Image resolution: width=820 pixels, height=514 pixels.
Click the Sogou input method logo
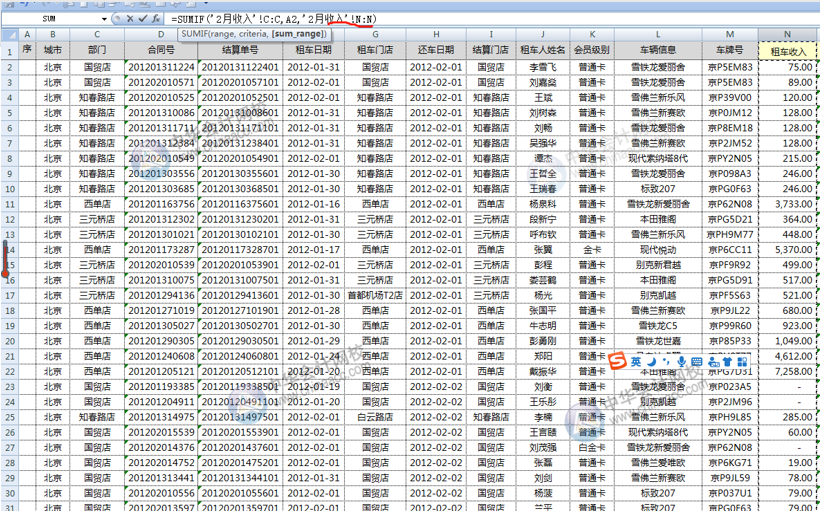point(619,361)
